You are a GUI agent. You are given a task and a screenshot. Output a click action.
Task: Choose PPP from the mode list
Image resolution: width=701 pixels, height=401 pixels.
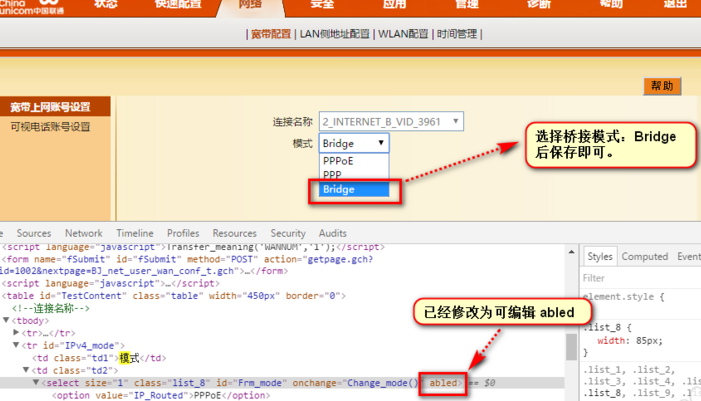(x=354, y=175)
